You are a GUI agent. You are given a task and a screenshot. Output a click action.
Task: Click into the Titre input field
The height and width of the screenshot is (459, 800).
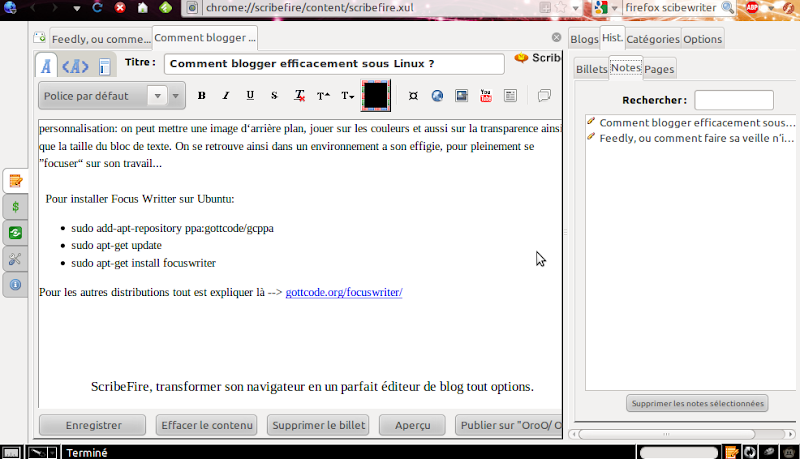(334, 64)
